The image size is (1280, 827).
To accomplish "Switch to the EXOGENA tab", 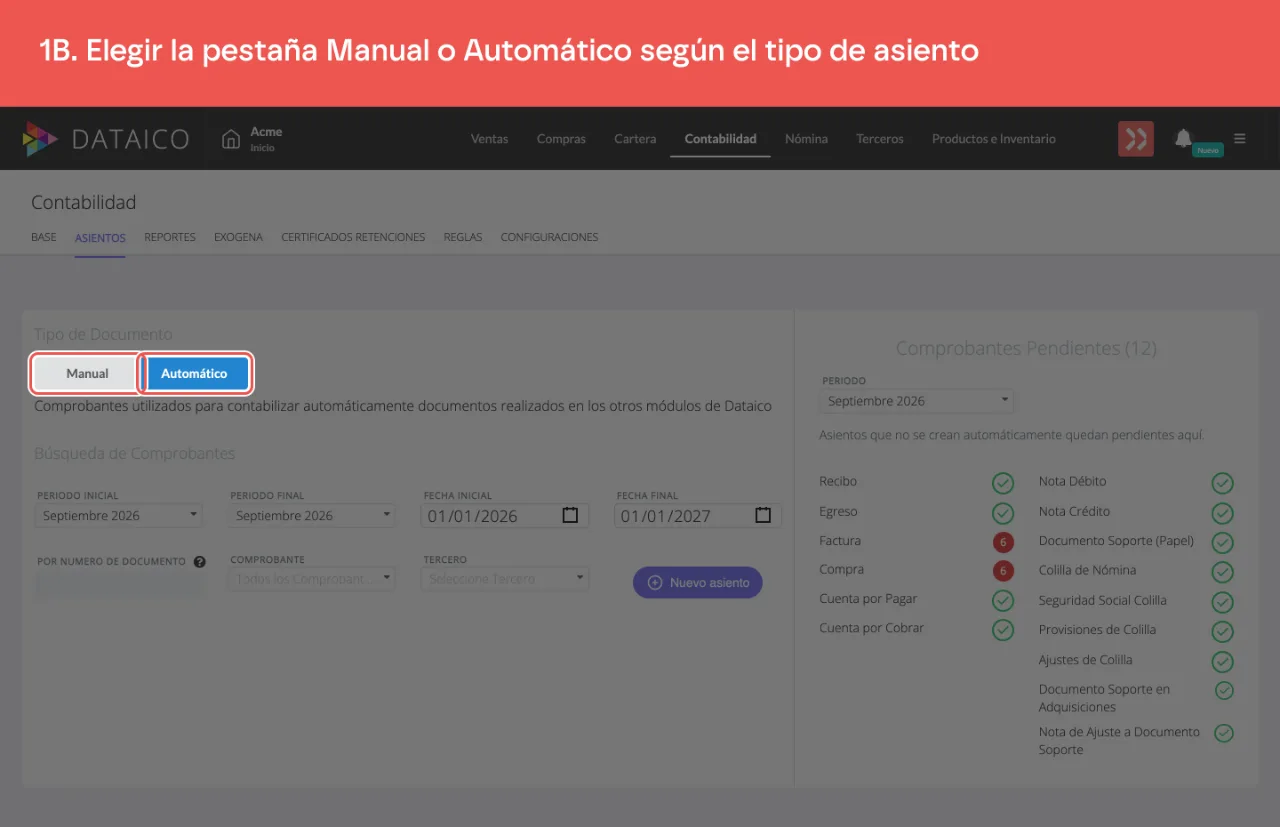I will coord(238,238).
